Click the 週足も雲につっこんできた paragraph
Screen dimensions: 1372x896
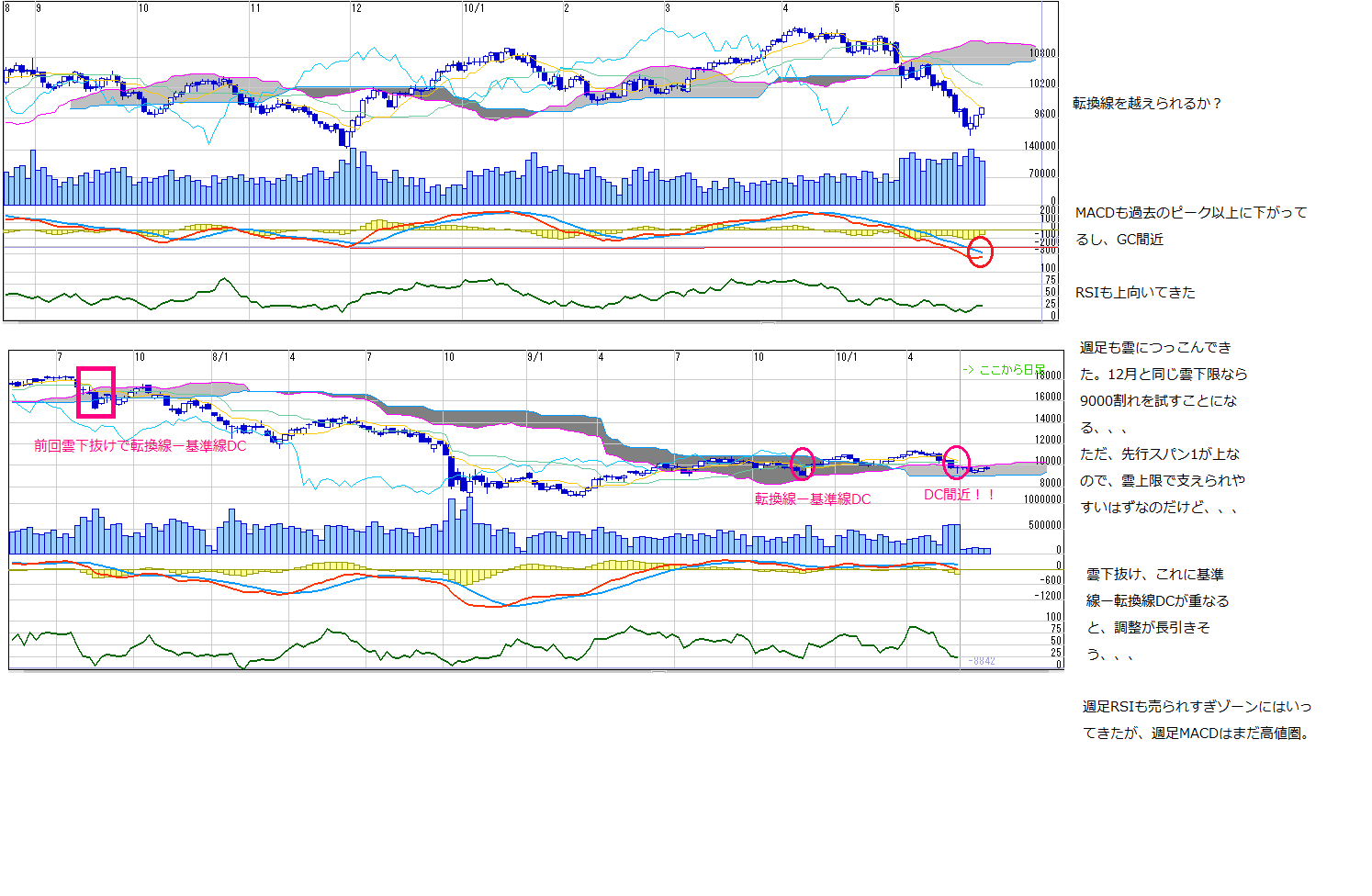(1163, 427)
